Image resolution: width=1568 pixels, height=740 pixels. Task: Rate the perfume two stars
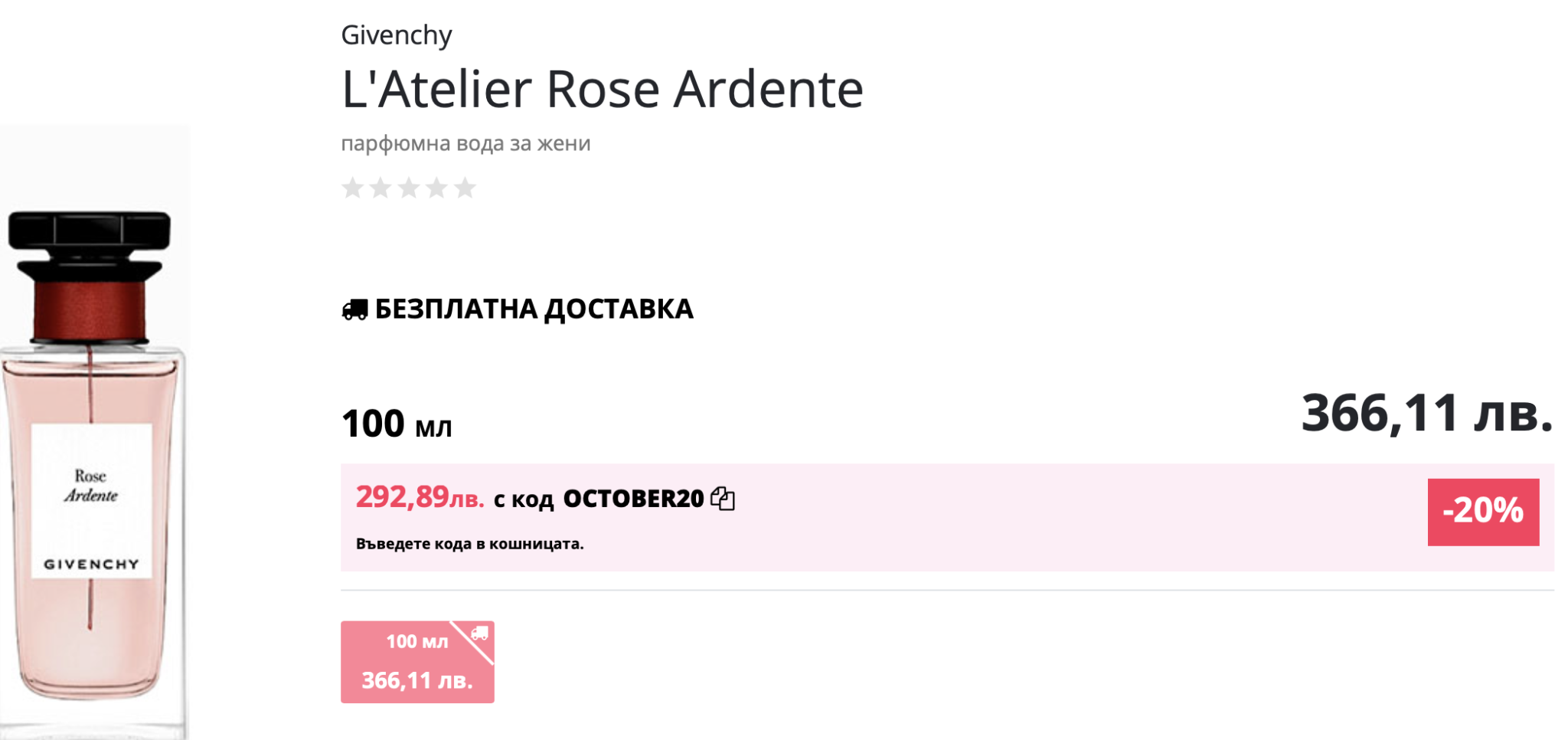click(x=381, y=188)
